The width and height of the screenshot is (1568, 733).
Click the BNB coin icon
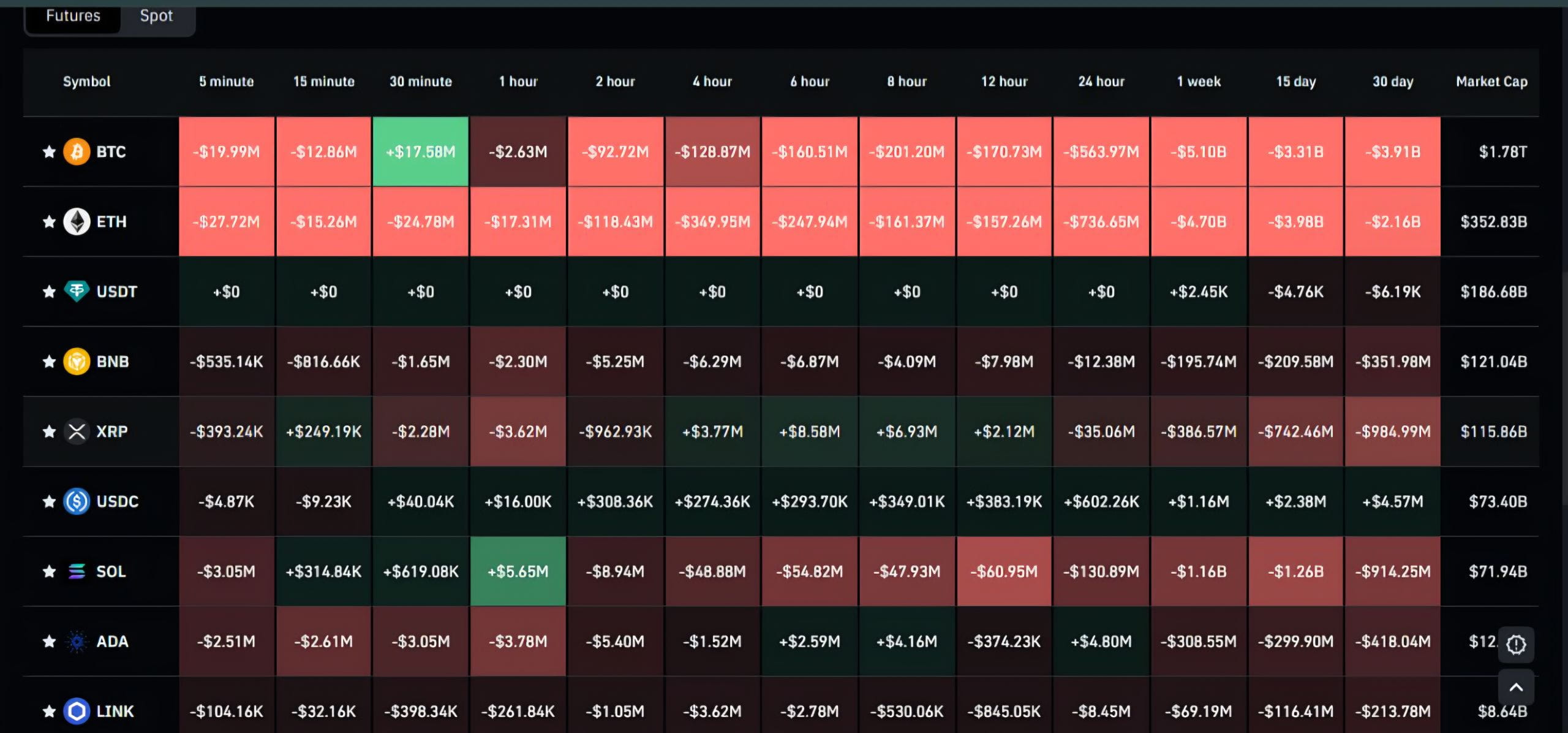pos(77,361)
